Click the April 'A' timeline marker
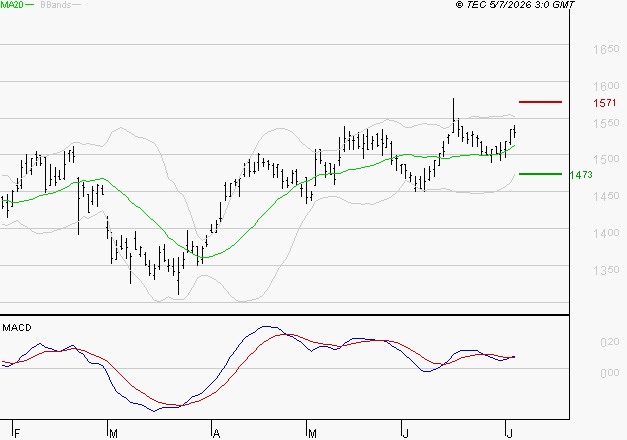 click(x=216, y=434)
